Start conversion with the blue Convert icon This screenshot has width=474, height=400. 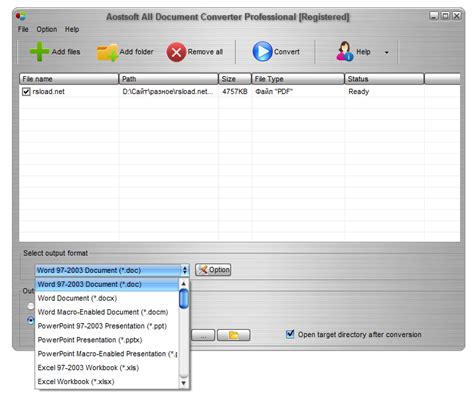(262, 51)
